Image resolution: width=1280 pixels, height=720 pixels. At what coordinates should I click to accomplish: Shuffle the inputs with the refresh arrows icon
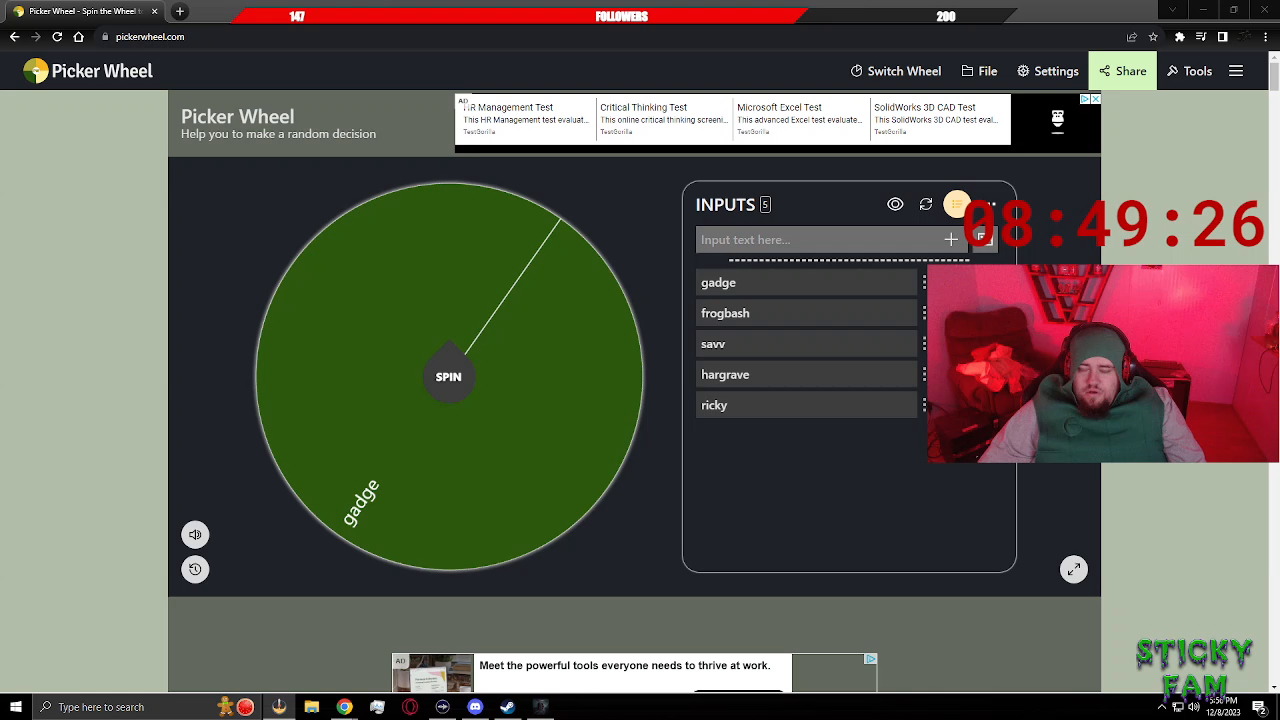(x=926, y=204)
